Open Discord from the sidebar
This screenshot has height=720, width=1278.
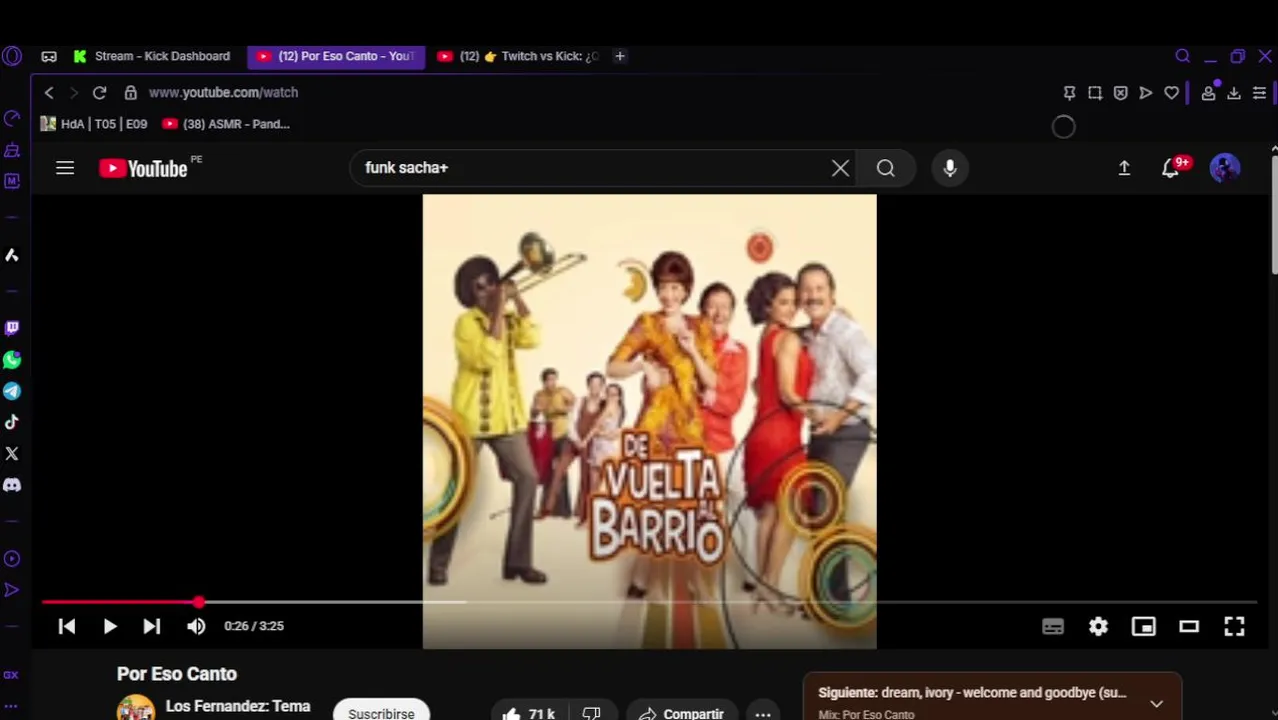(12, 485)
